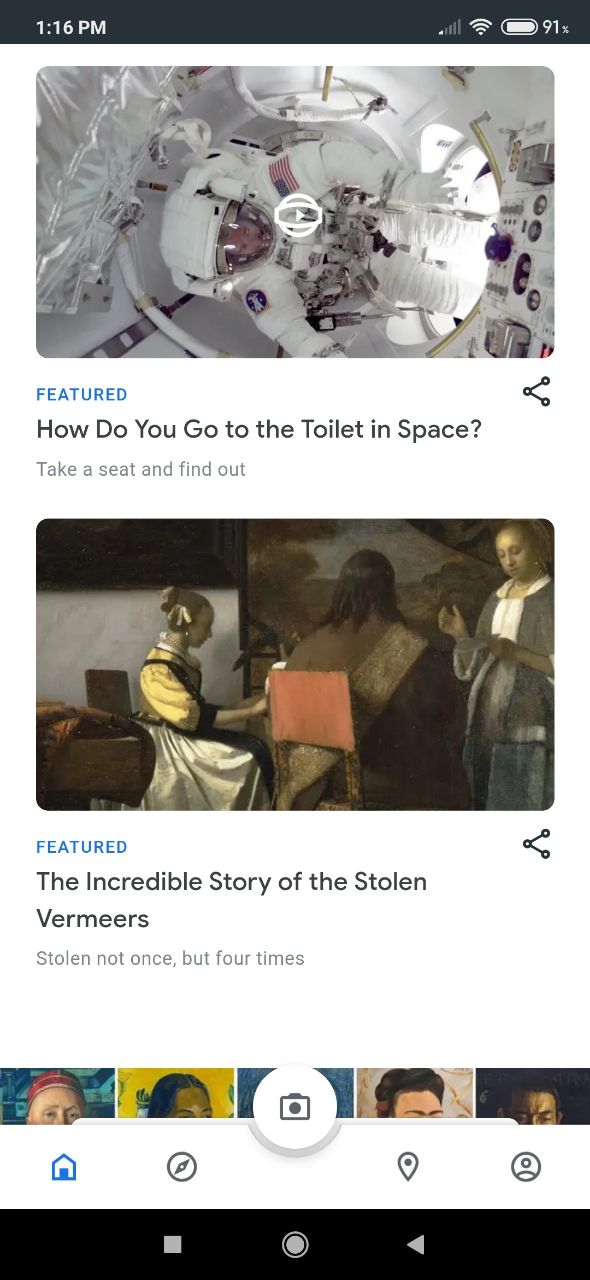Screen dimensions: 590x1280
Task: Open the Profile tab icon
Action: pyautogui.click(x=526, y=1166)
